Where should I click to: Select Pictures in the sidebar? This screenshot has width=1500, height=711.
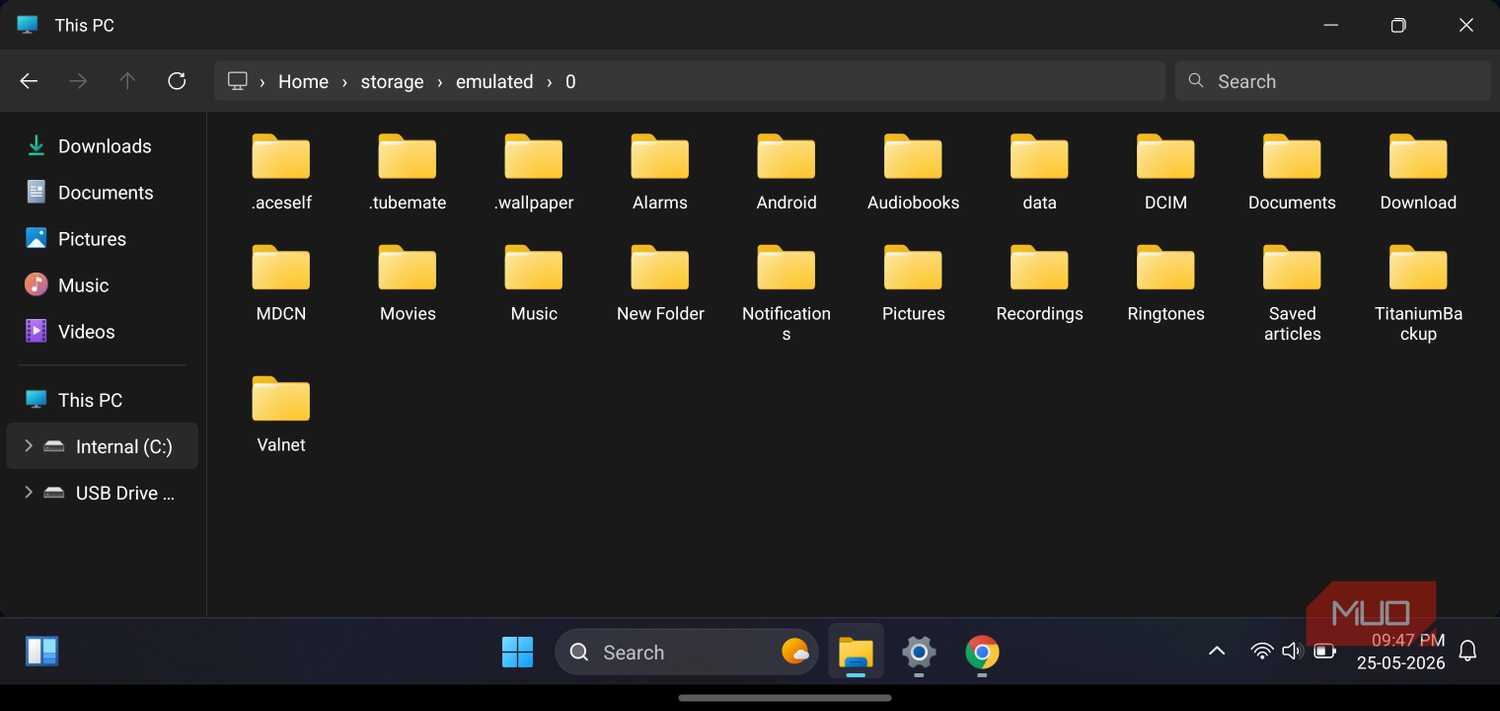point(103,238)
